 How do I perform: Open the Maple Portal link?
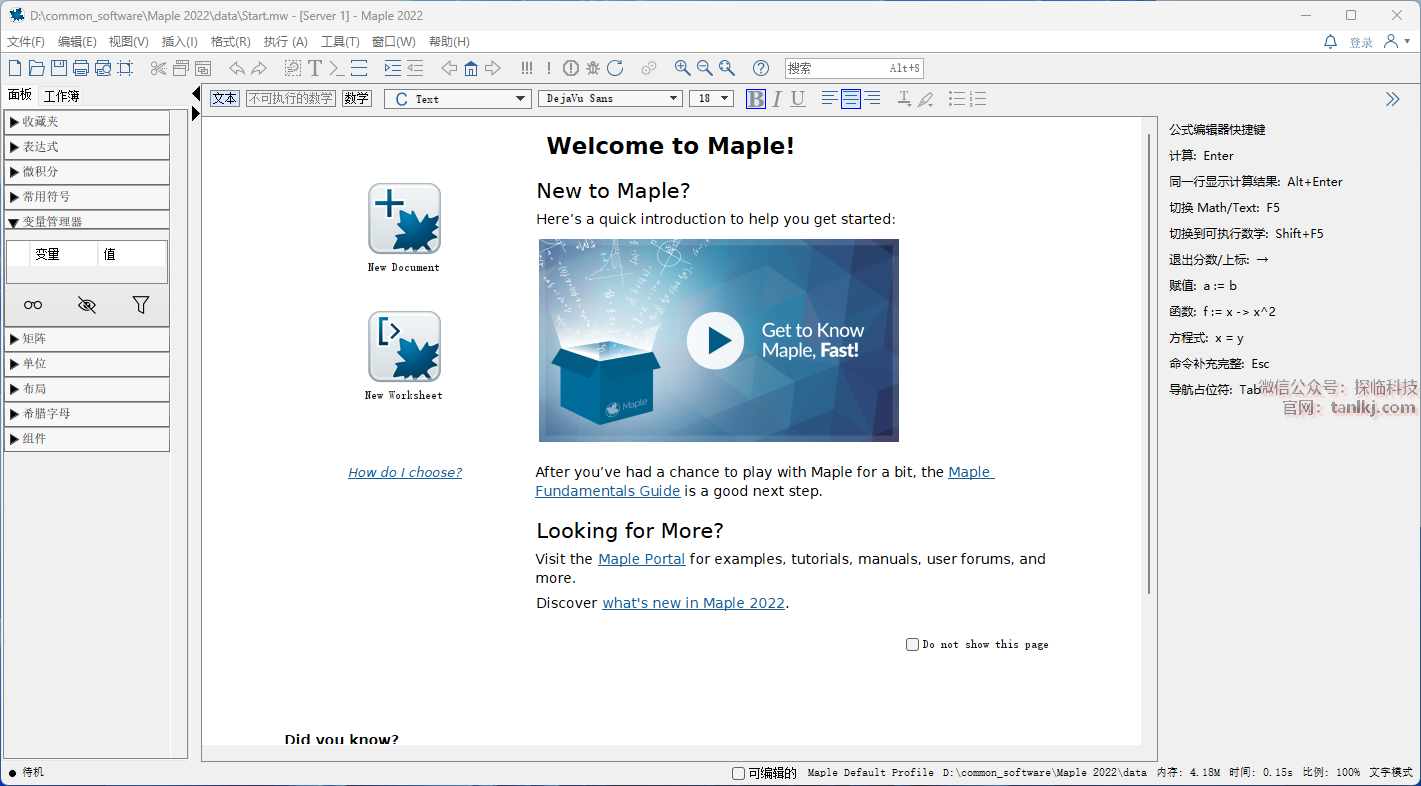[x=641, y=559]
